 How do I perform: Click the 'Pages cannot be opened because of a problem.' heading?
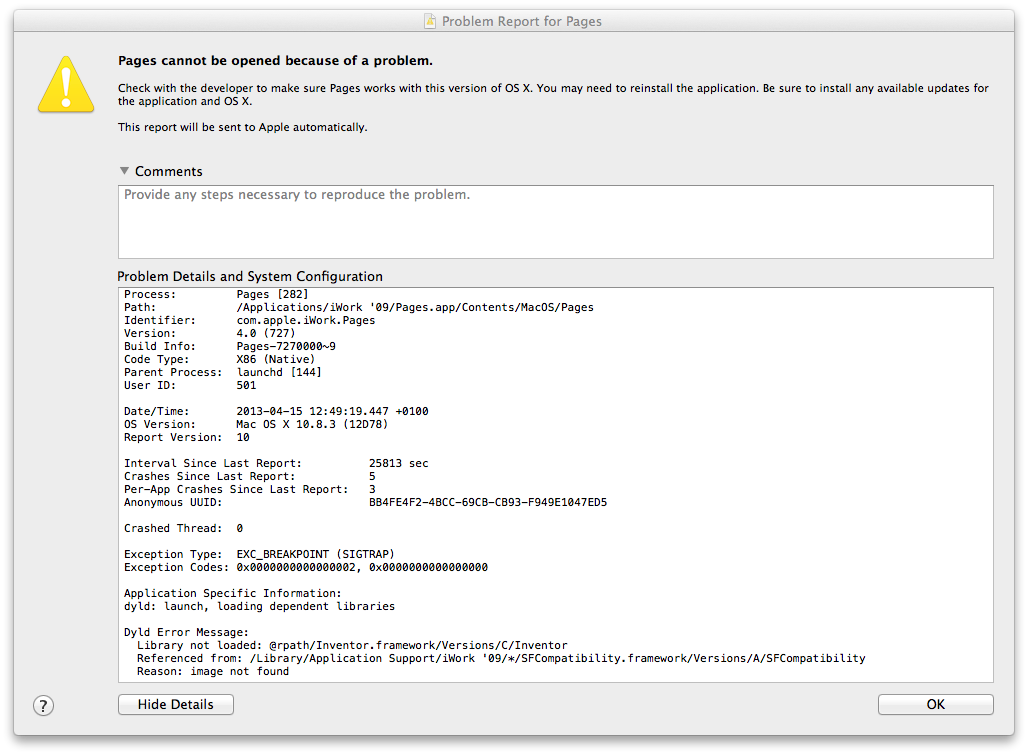coord(275,60)
